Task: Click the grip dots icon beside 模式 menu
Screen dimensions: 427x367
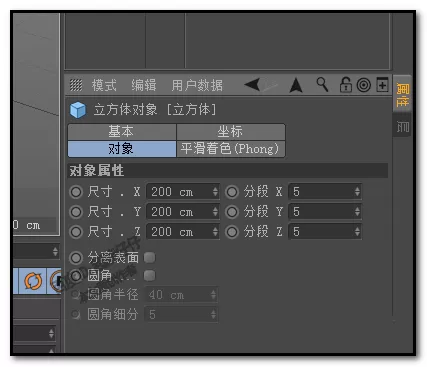Action: pos(76,85)
